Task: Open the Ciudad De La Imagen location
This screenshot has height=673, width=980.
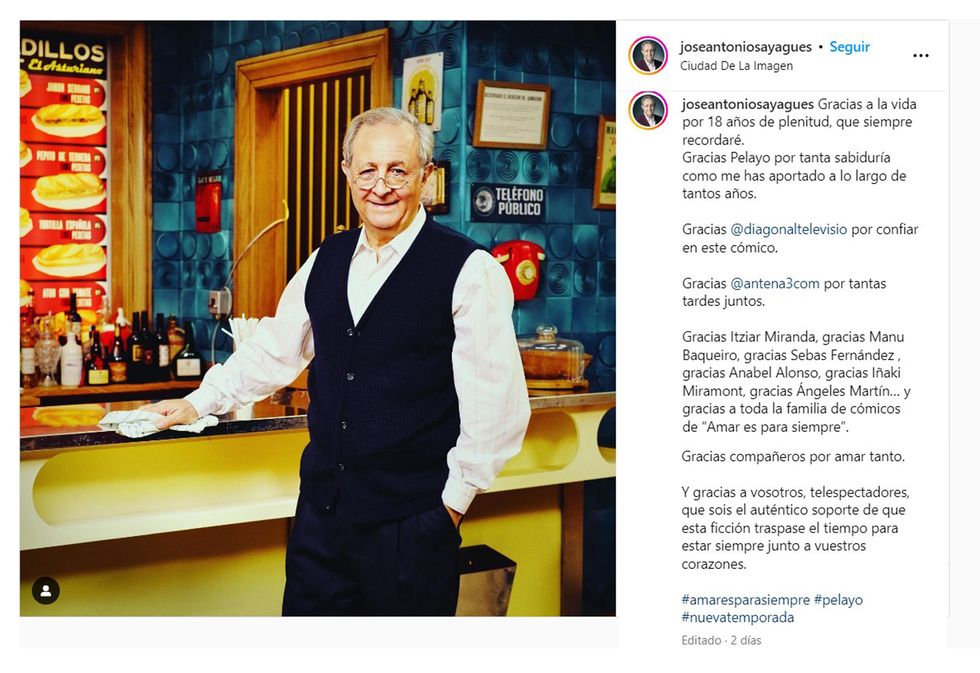Action: (x=736, y=66)
